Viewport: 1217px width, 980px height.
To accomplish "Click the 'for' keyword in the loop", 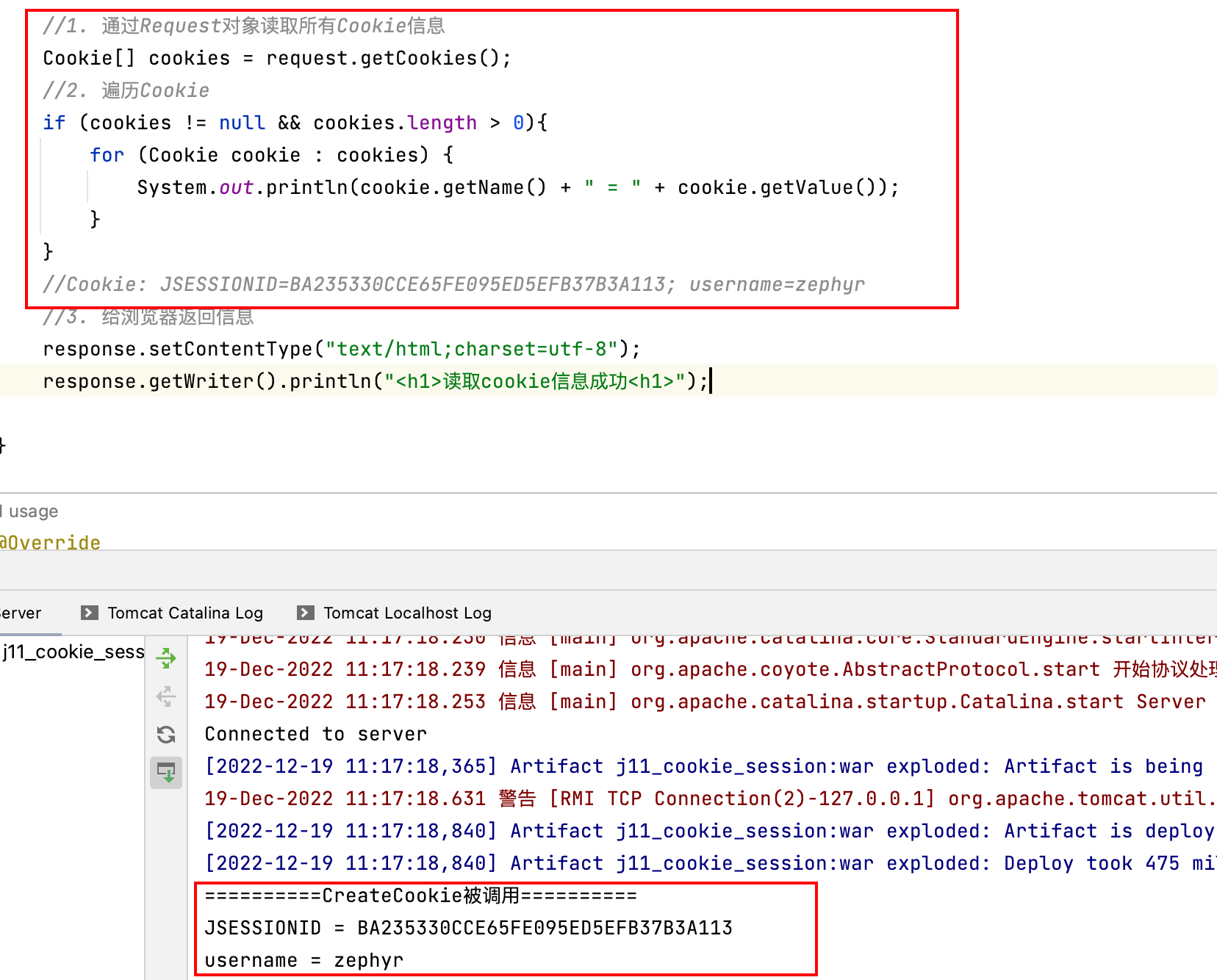I will click(x=107, y=155).
